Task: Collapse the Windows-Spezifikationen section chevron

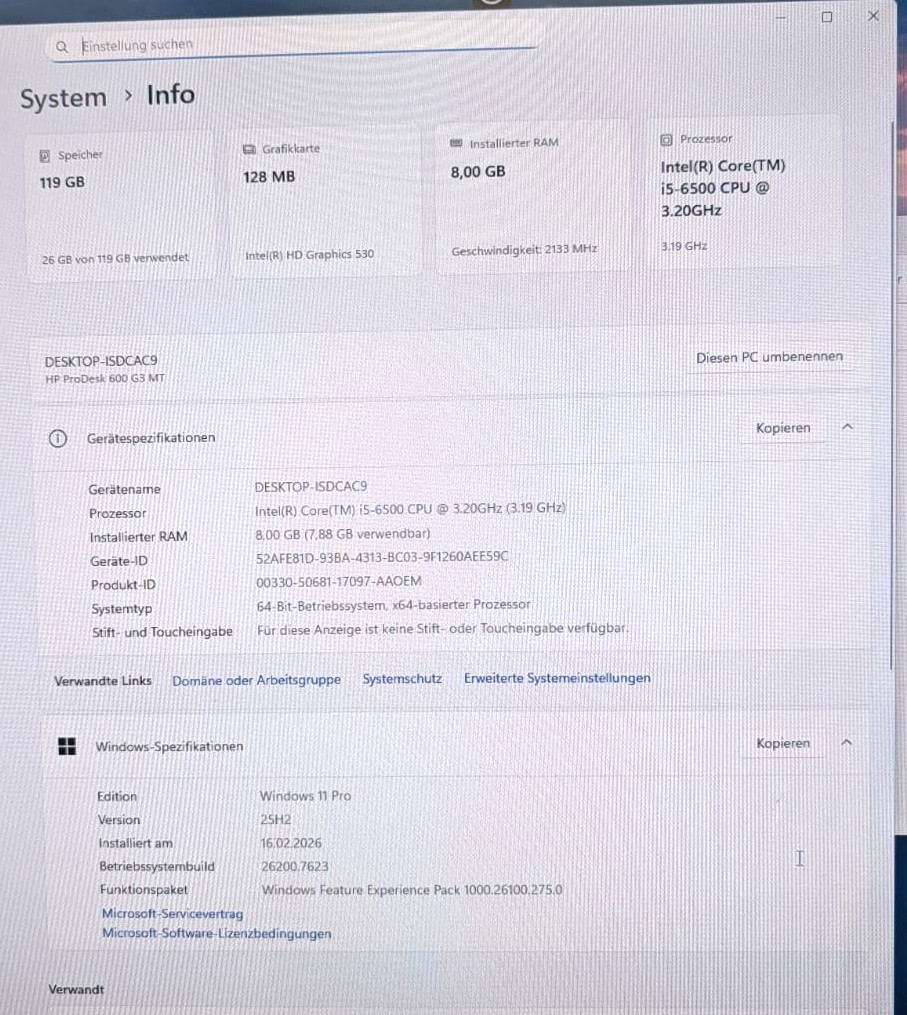Action: (x=846, y=742)
